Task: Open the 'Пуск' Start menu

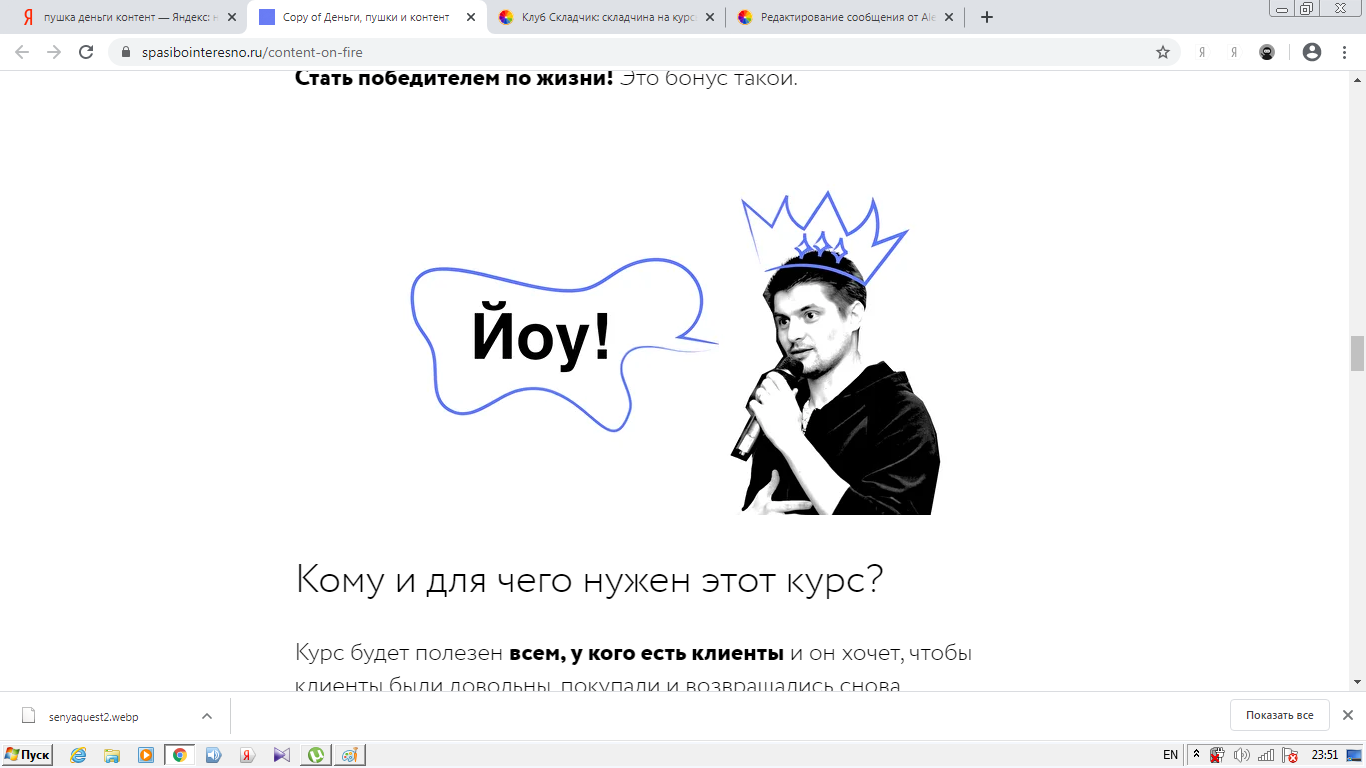Action: 27,755
